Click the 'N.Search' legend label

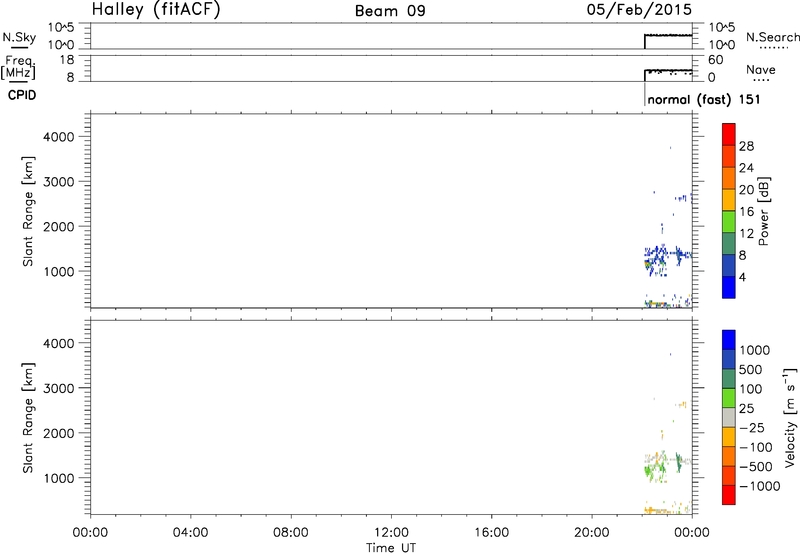pyautogui.click(x=772, y=37)
